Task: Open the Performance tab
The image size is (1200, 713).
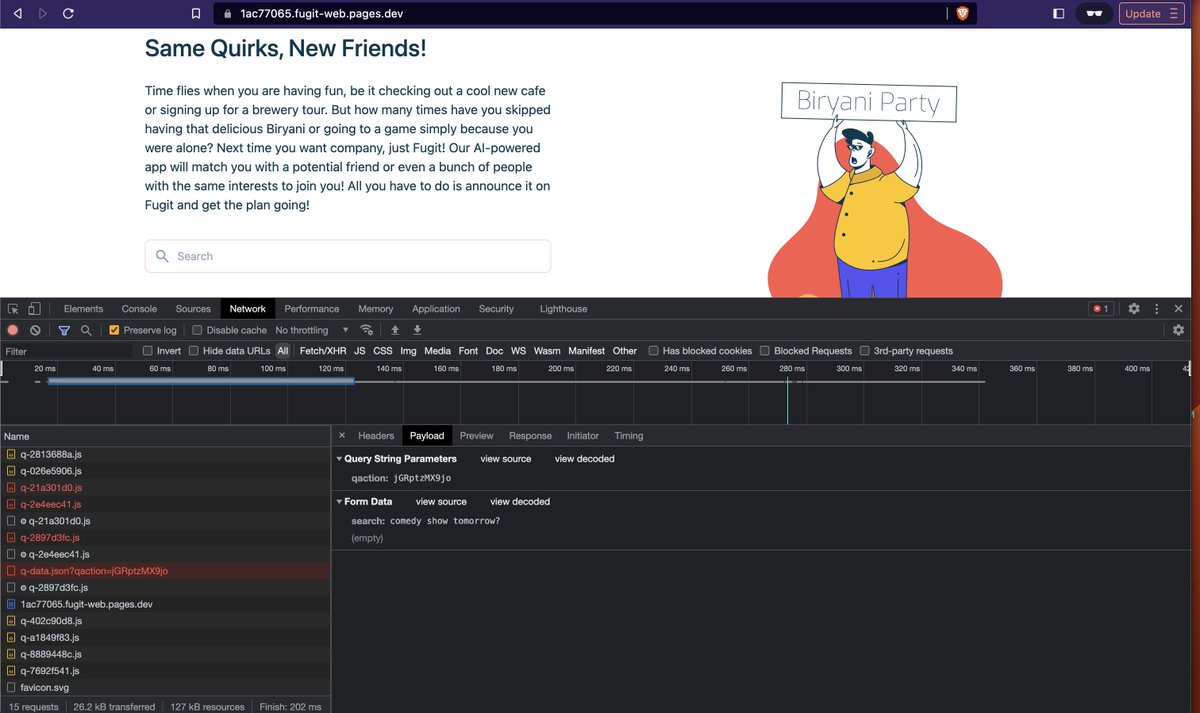Action: [311, 309]
